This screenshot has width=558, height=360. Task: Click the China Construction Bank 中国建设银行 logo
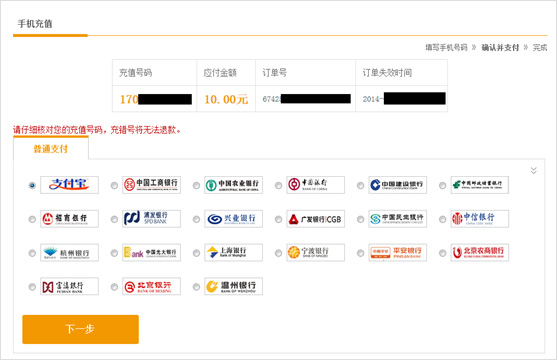point(398,185)
